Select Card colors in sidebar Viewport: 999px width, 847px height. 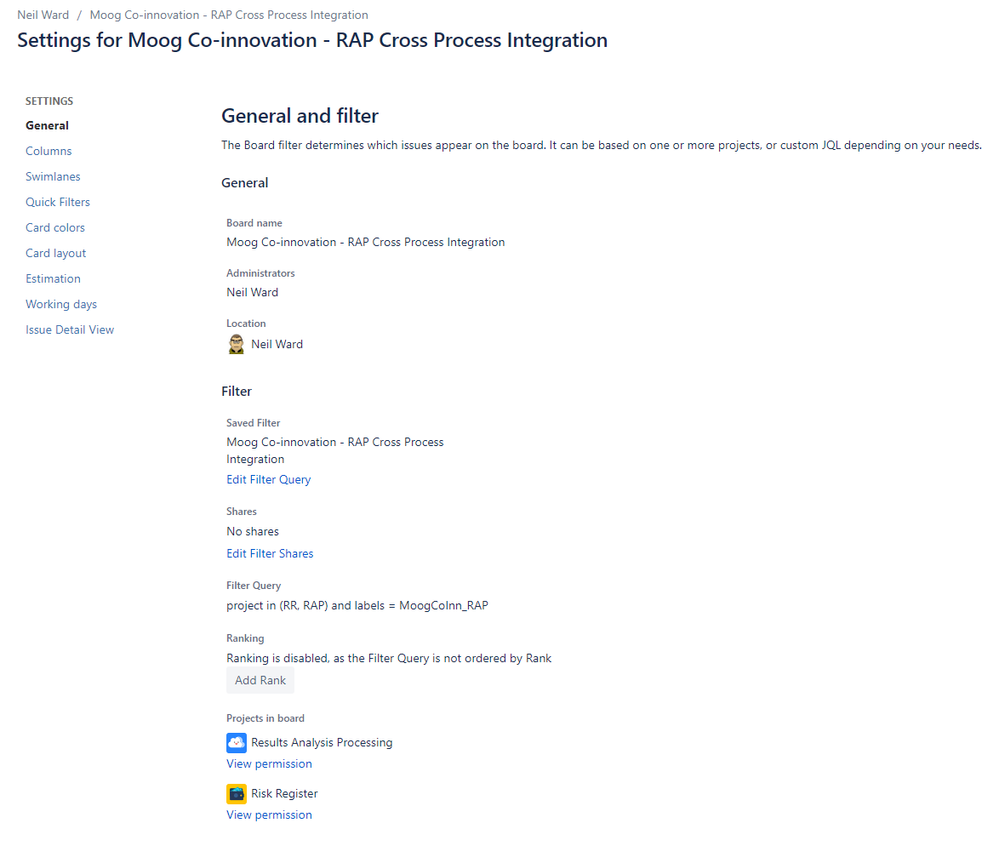pos(55,228)
